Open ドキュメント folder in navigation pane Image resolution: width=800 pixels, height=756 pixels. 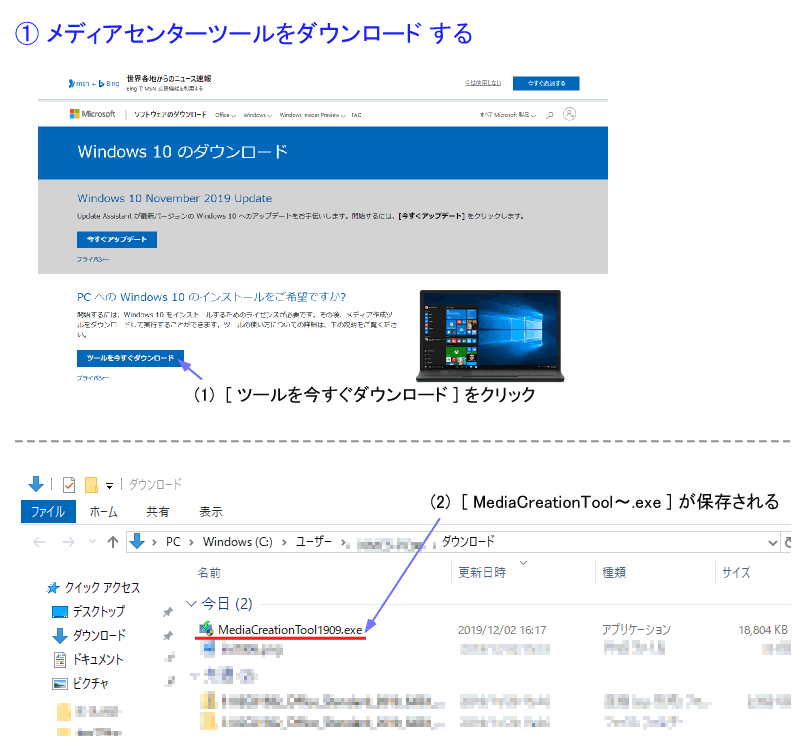(x=98, y=659)
